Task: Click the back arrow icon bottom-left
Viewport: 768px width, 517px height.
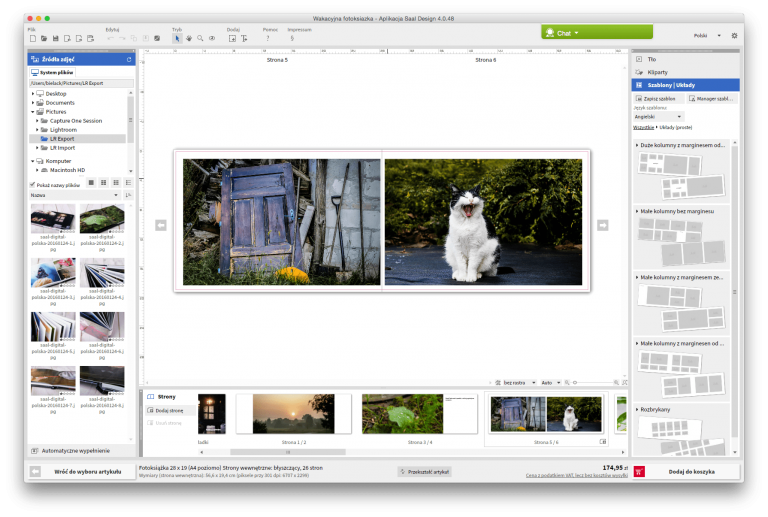Action: 35,471
